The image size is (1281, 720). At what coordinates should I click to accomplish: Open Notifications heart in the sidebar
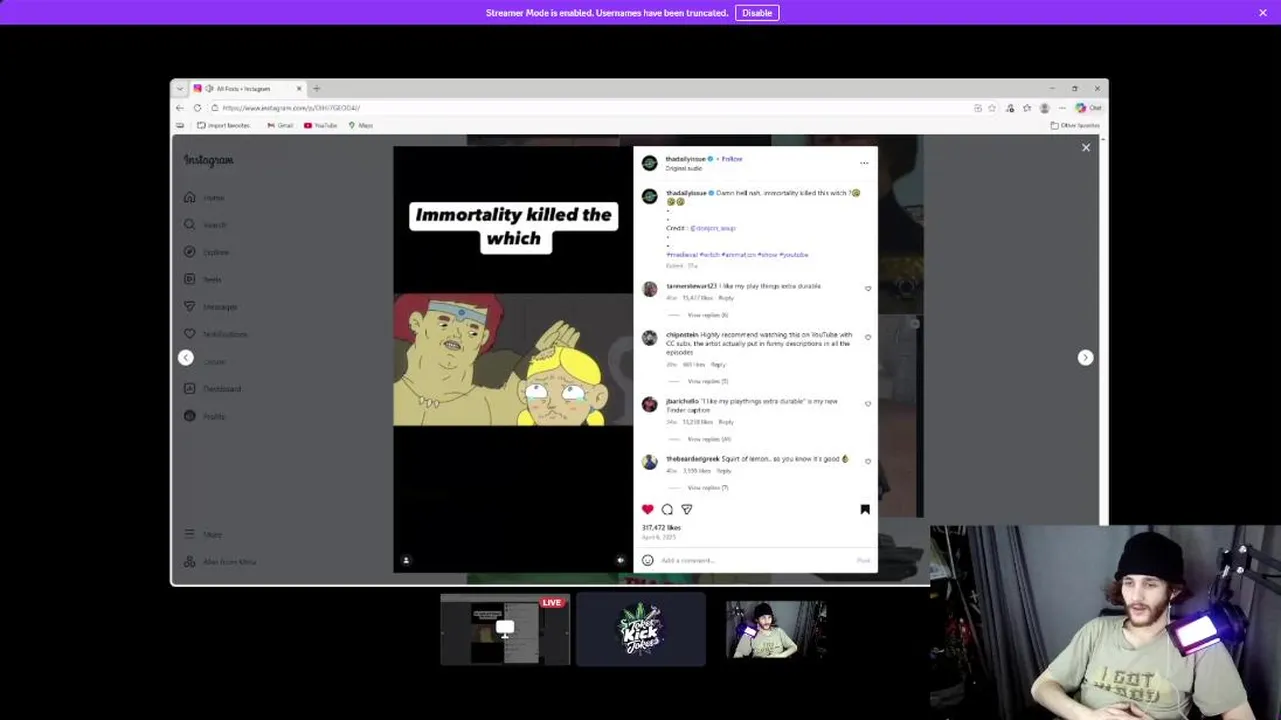tap(215, 334)
